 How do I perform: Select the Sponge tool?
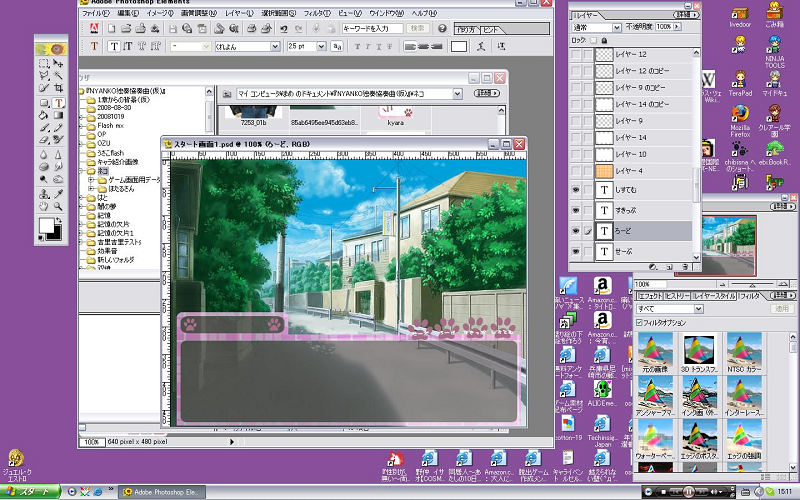(x=44, y=167)
